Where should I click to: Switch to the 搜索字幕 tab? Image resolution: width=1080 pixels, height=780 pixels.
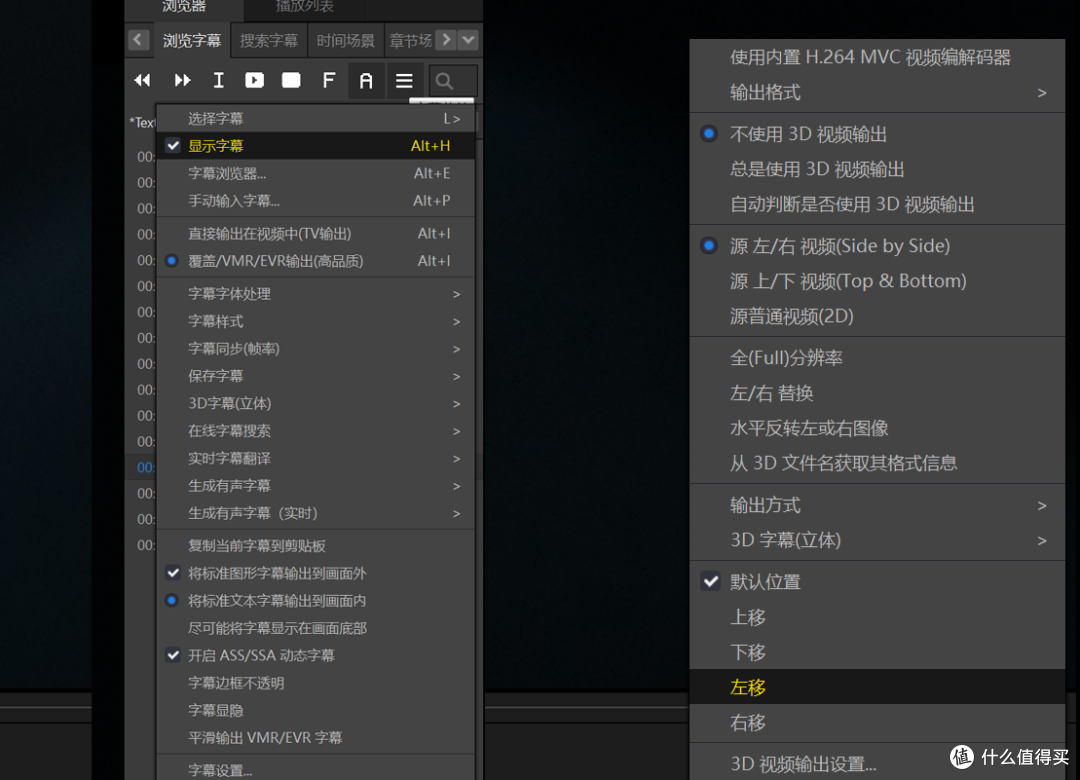click(x=269, y=41)
